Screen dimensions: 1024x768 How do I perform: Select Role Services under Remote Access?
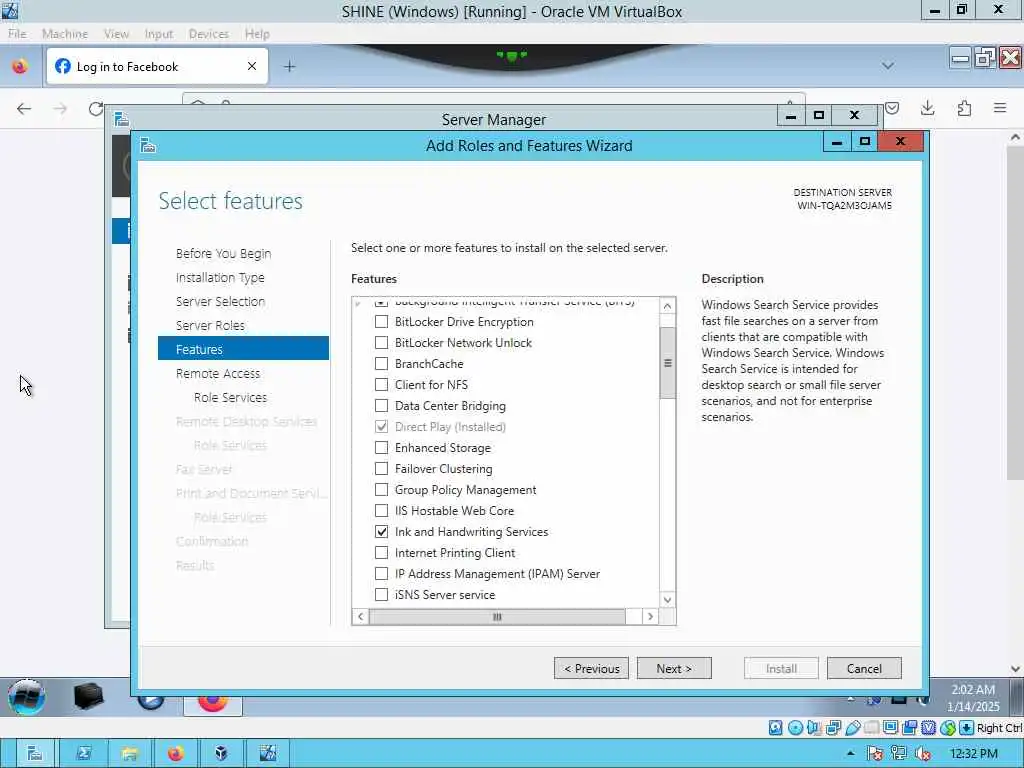[x=230, y=397]
